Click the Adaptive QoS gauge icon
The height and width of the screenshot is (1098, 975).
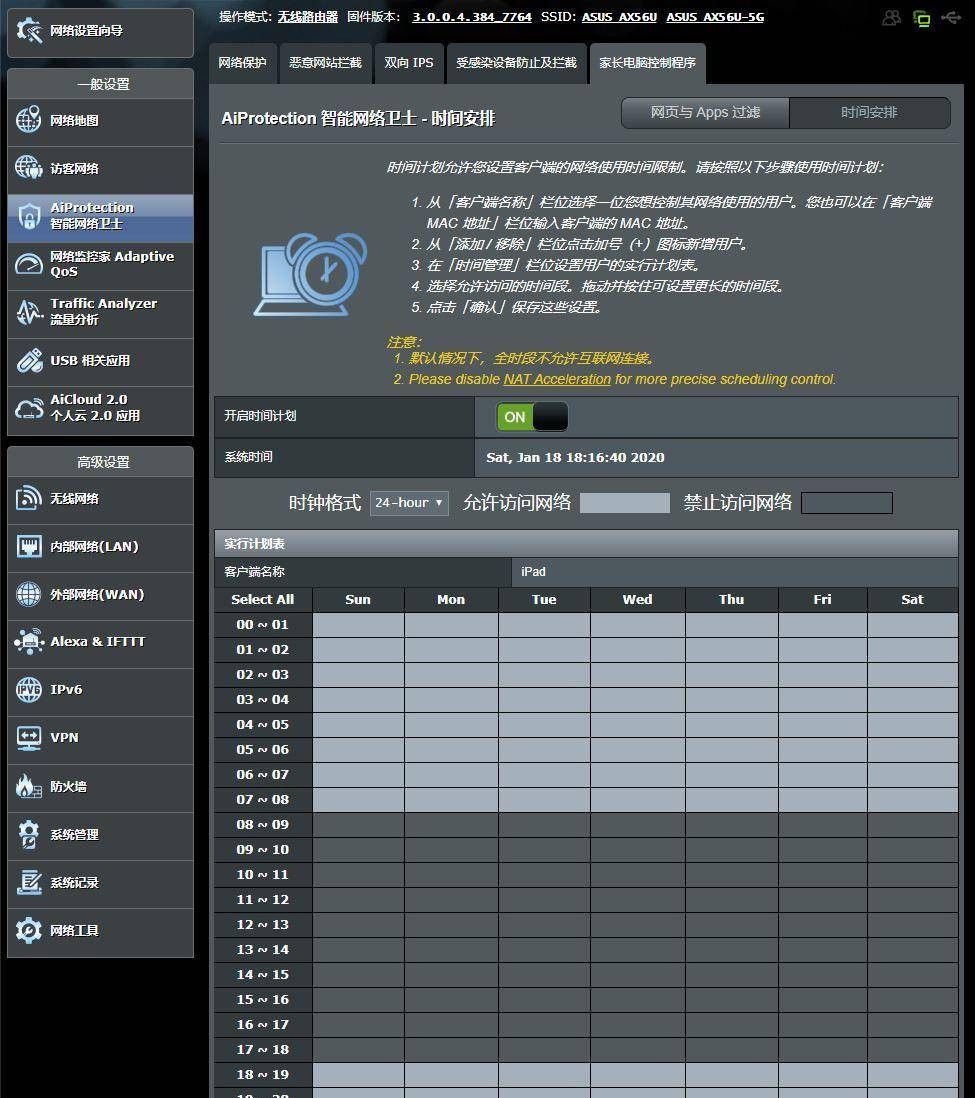click(29, 264)
